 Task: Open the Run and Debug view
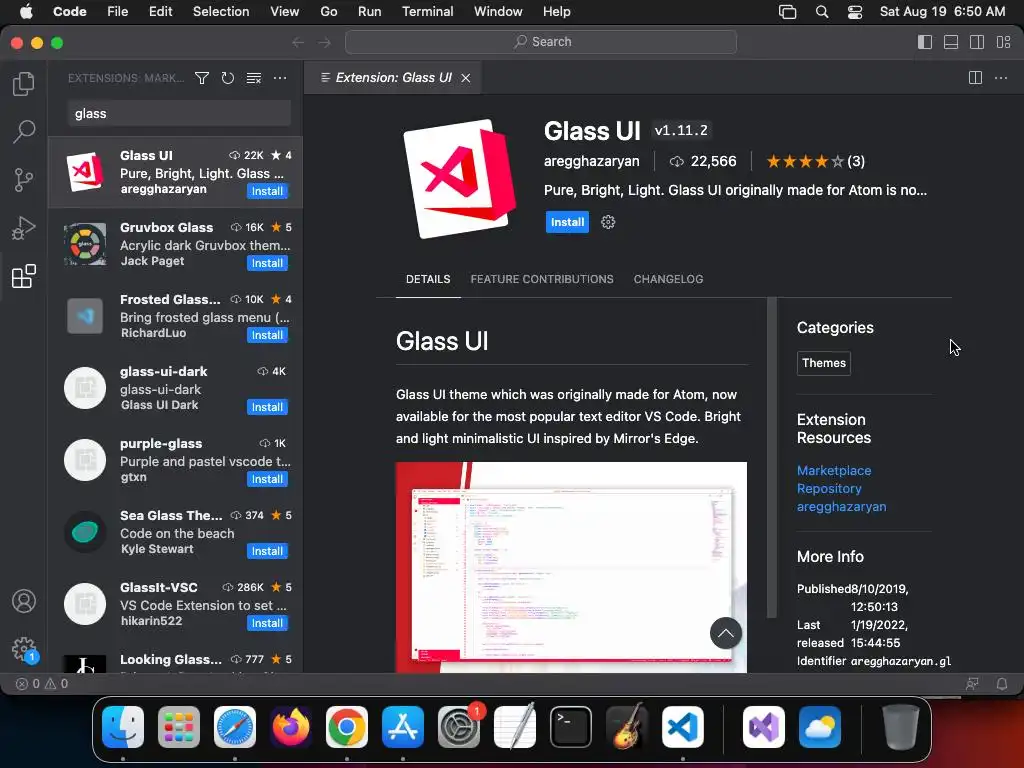coord(24,228)
